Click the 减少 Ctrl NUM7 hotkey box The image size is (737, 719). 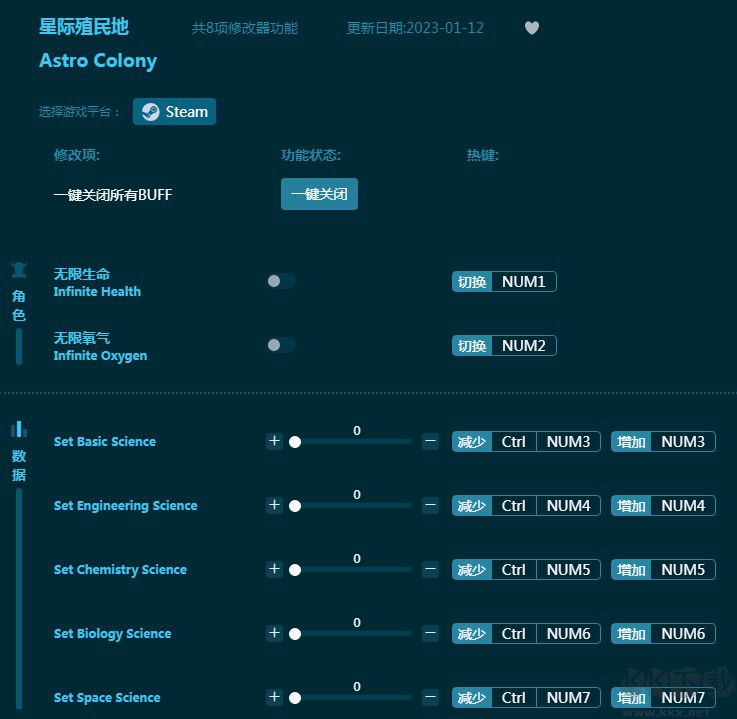coord(526,697)
